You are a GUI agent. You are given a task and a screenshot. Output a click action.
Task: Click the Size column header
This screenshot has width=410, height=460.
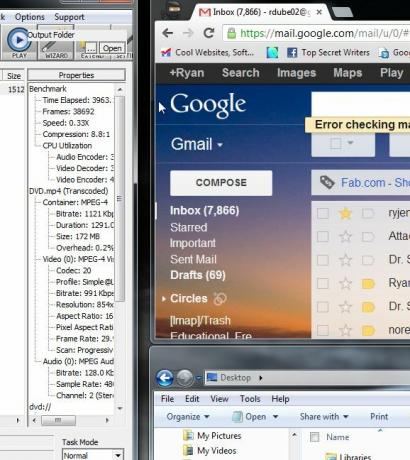coord(14,76)
